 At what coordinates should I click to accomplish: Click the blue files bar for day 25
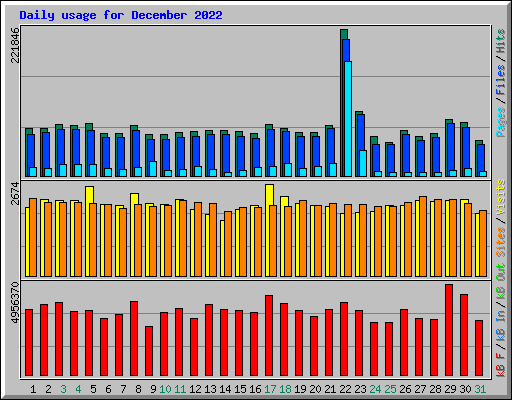click(391, 158)
